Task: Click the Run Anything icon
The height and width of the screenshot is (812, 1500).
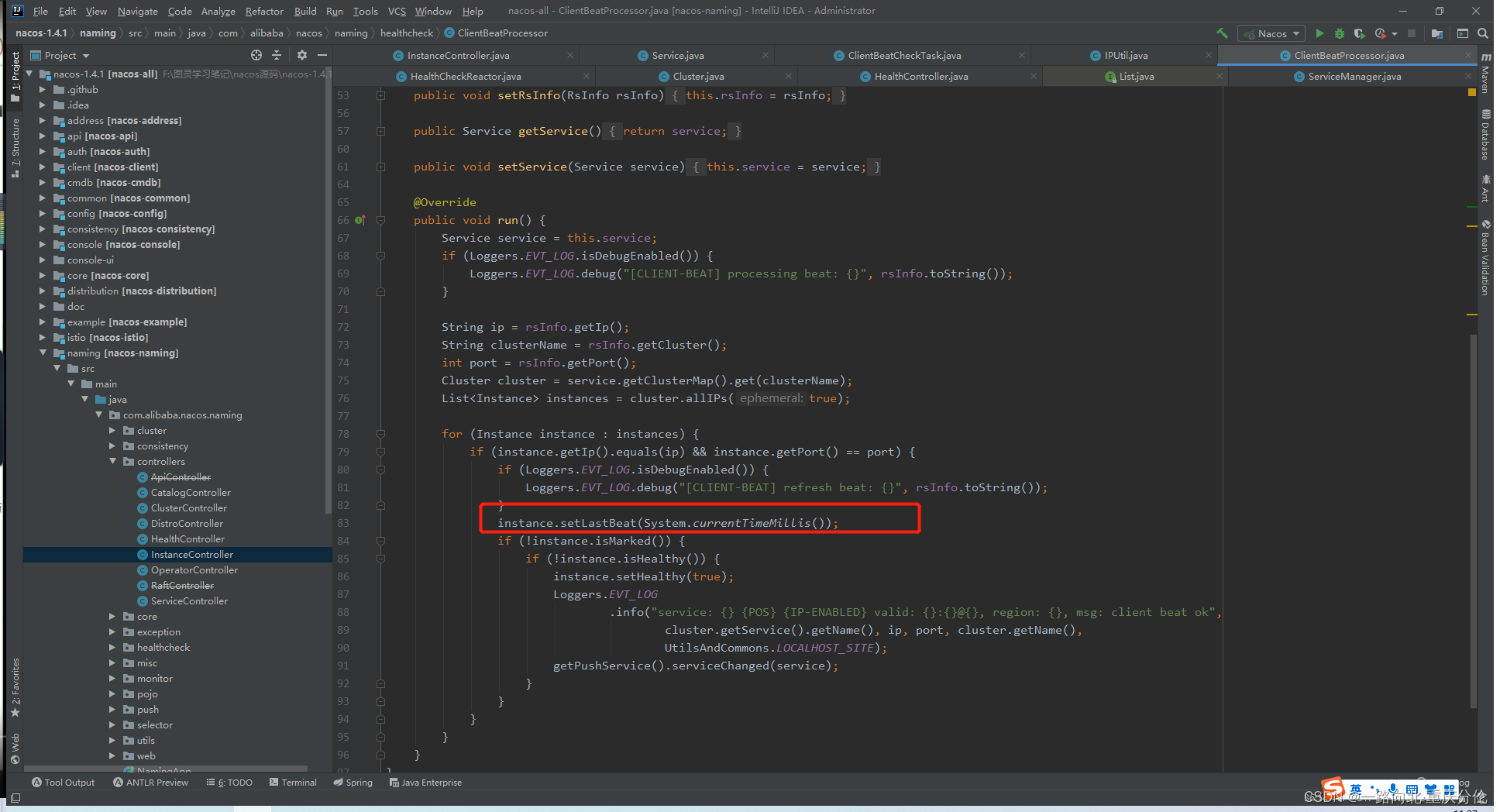Action: pos(1463,33)
